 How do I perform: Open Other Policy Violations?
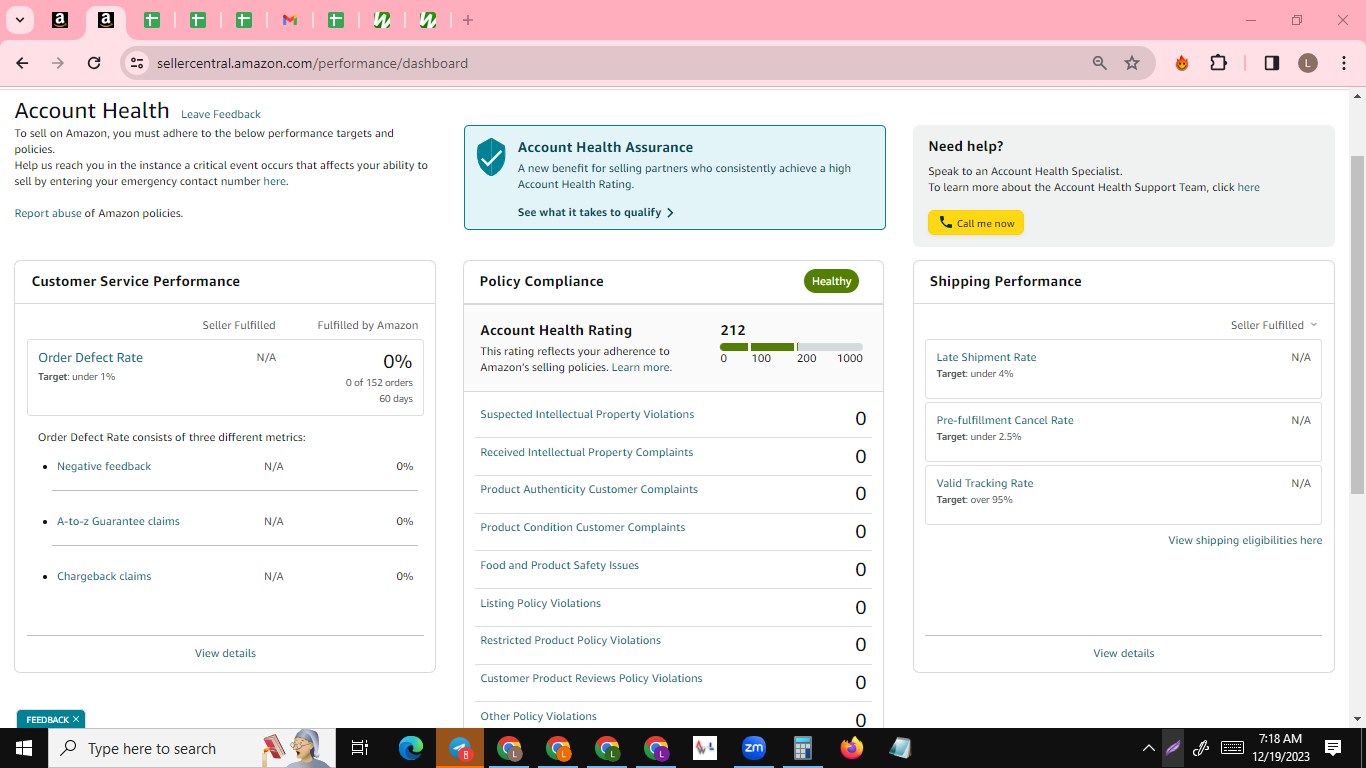point(538,716)
